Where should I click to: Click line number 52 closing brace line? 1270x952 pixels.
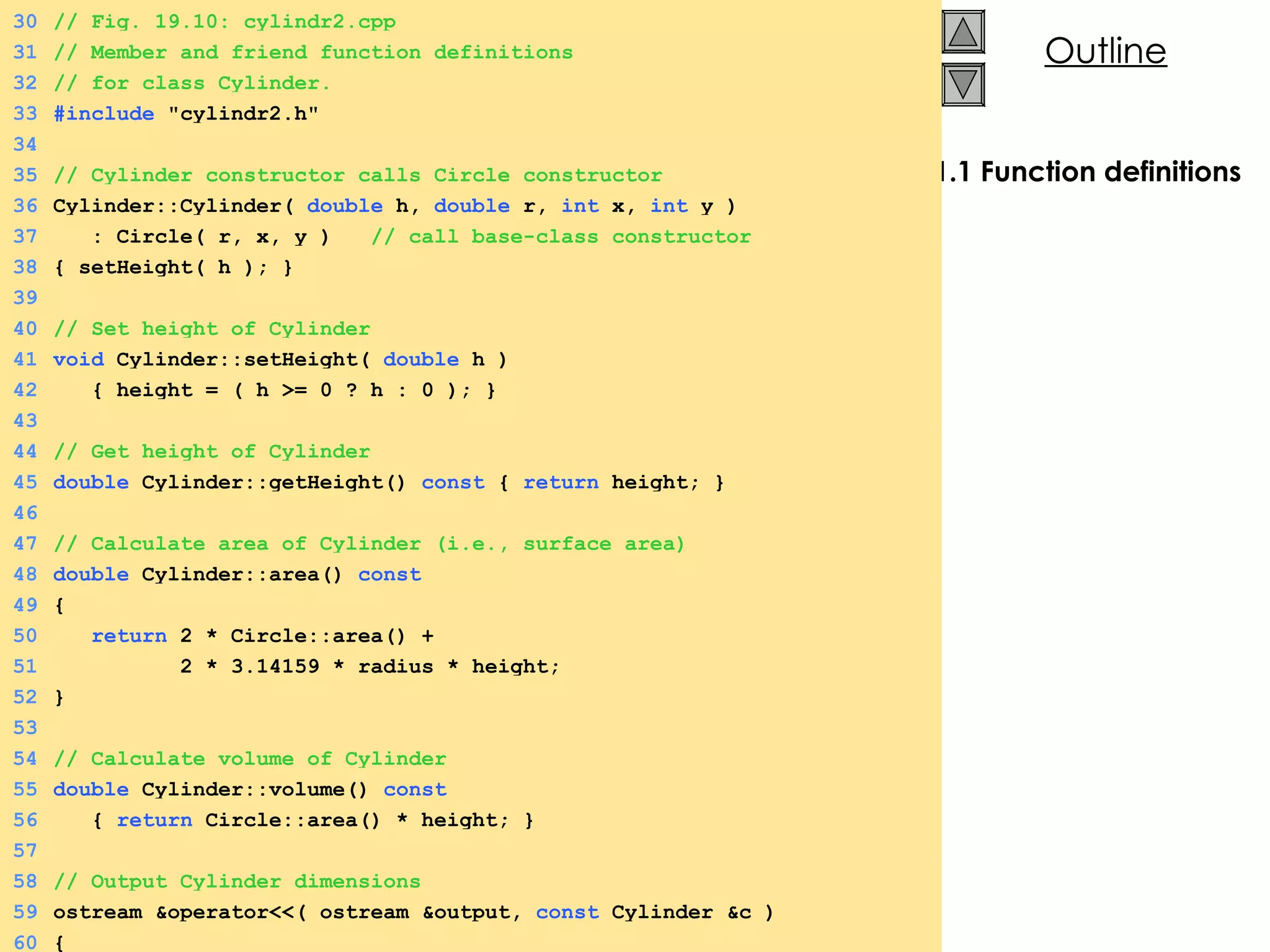coord(38,698)
